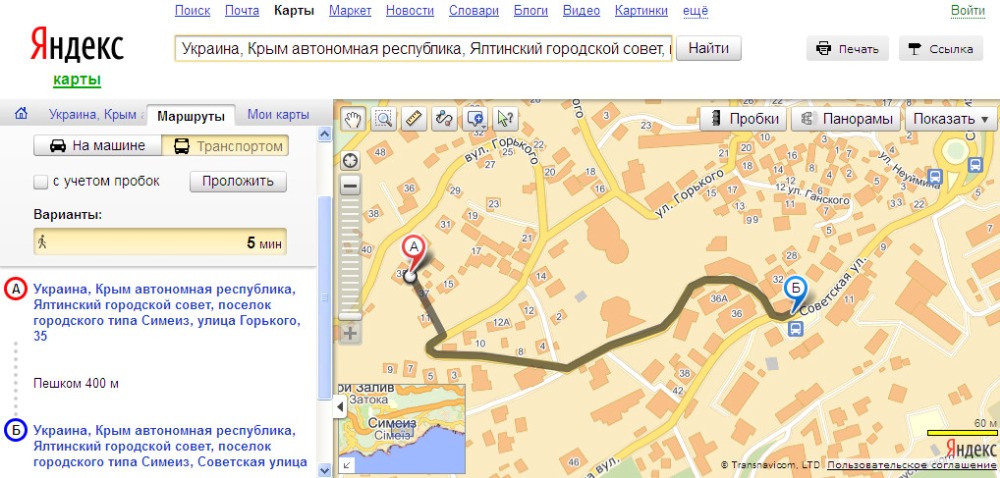Click the bus stop icon at top right
The height and width of the screenshot is (478, 1000).
tap(974, 164)
